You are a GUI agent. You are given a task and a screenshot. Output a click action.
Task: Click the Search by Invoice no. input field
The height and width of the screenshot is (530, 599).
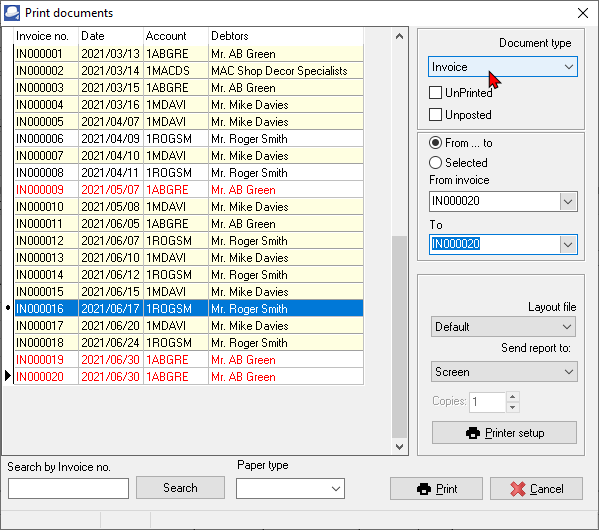[x=68, y=488]
